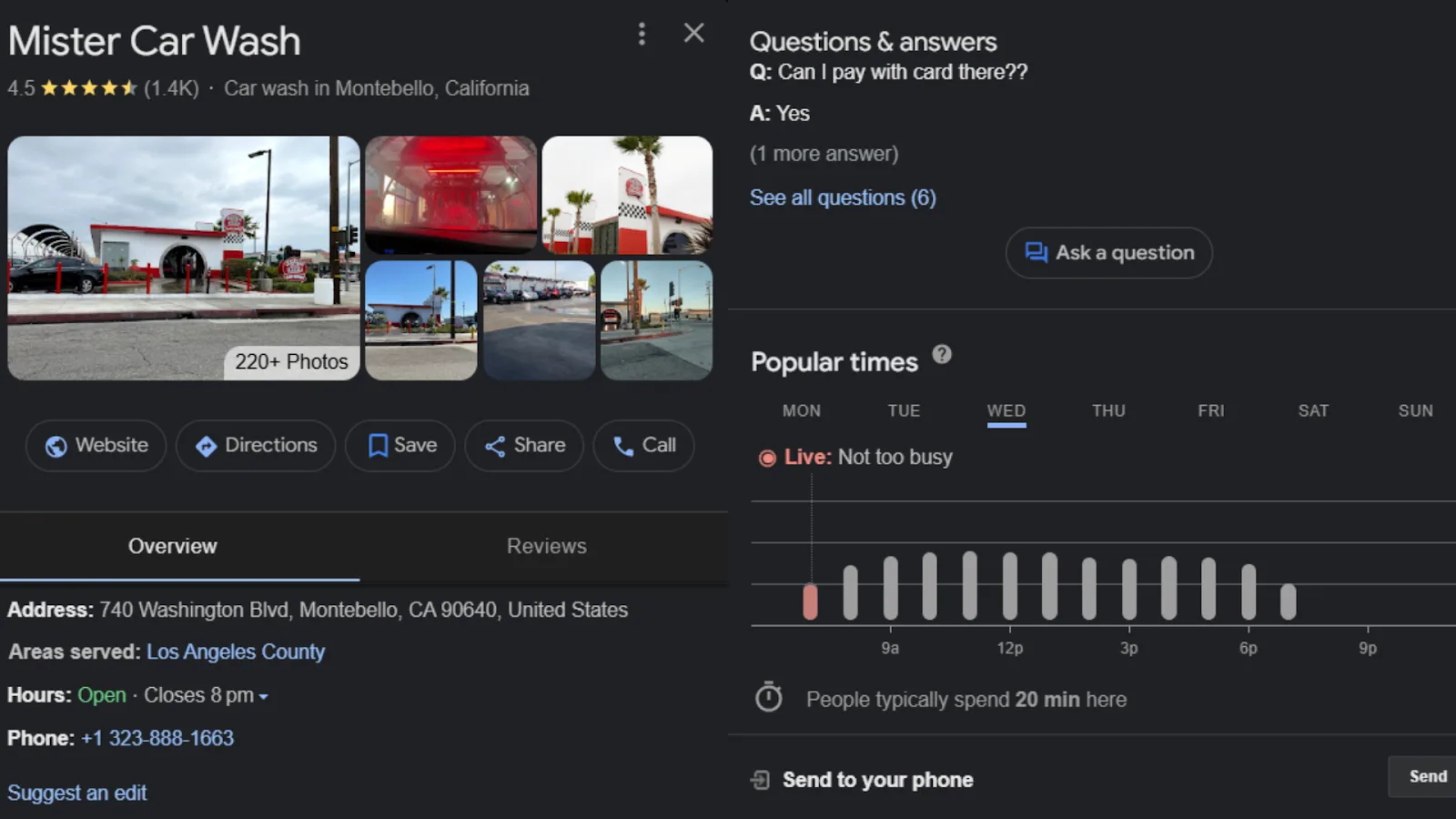The width and height of the screenshot is (1456, 819).
Task: Click the '(1 more answer)' text
Action: coord(824,154)
